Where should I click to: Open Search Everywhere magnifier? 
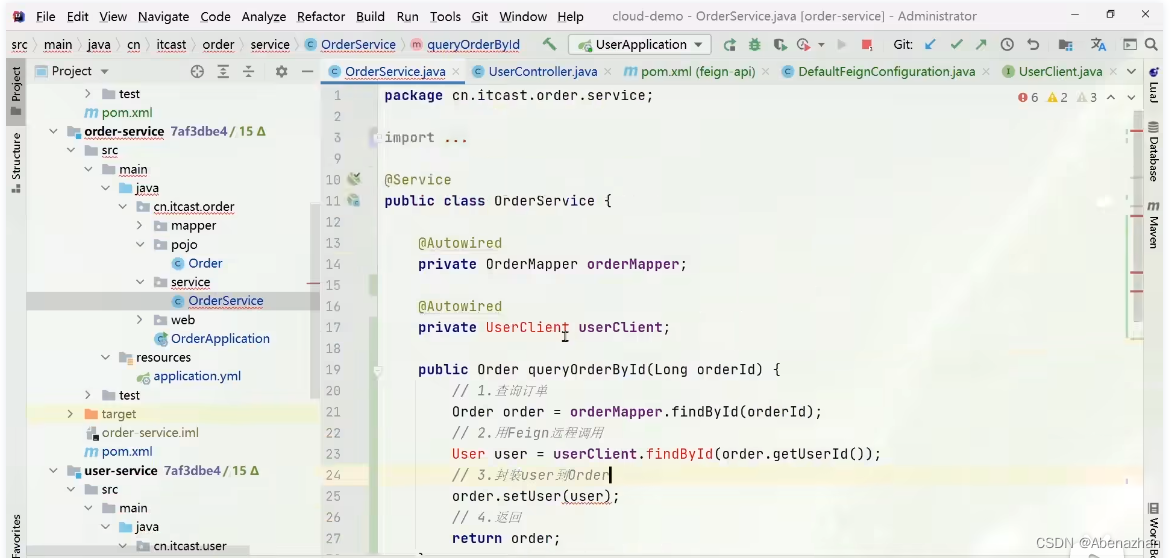coord(1151,45)
